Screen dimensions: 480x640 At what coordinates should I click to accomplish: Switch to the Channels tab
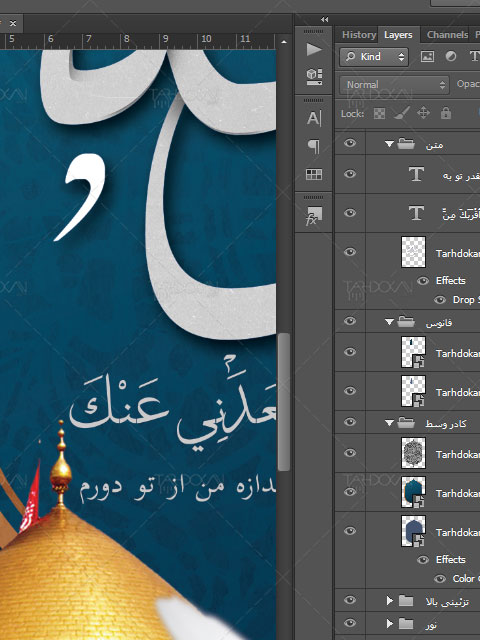coord(447,35)
